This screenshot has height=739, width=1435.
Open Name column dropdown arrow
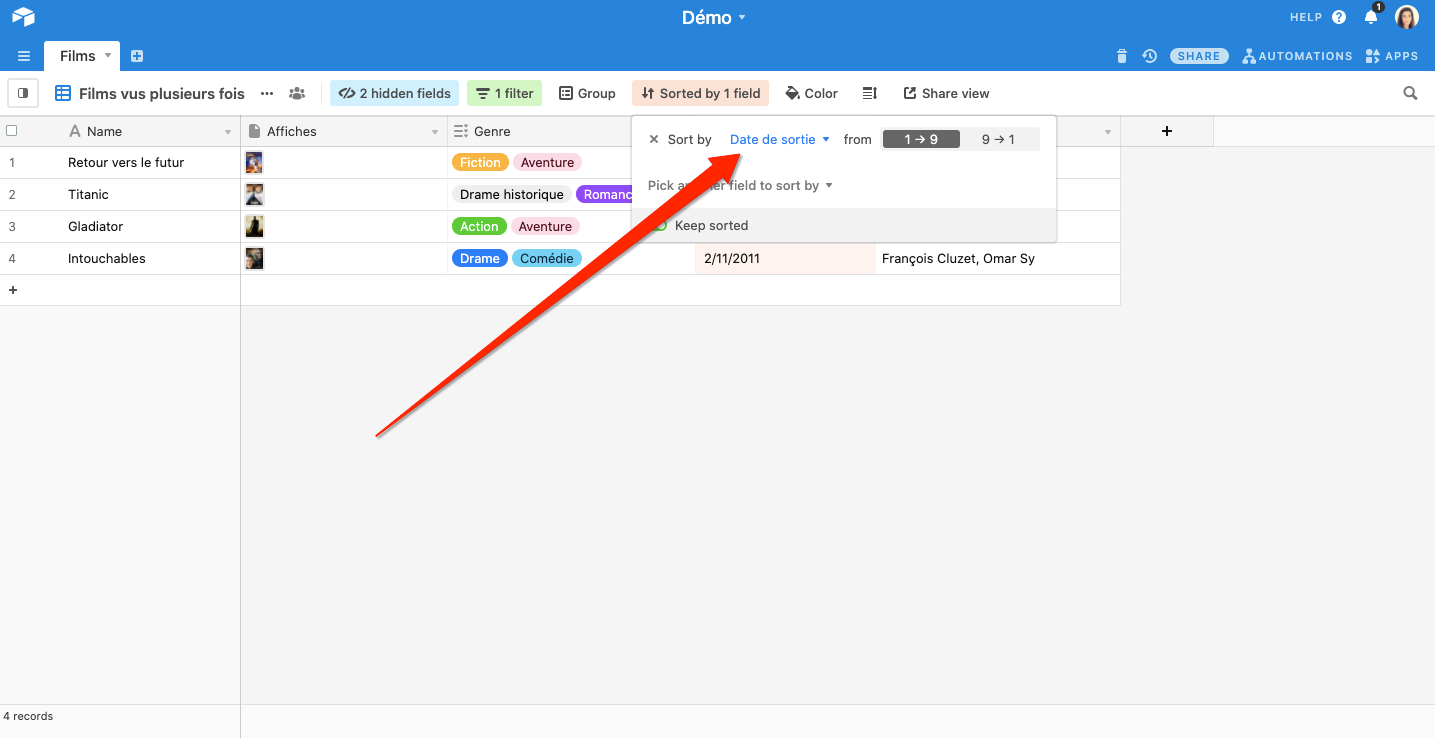(228, 132)
